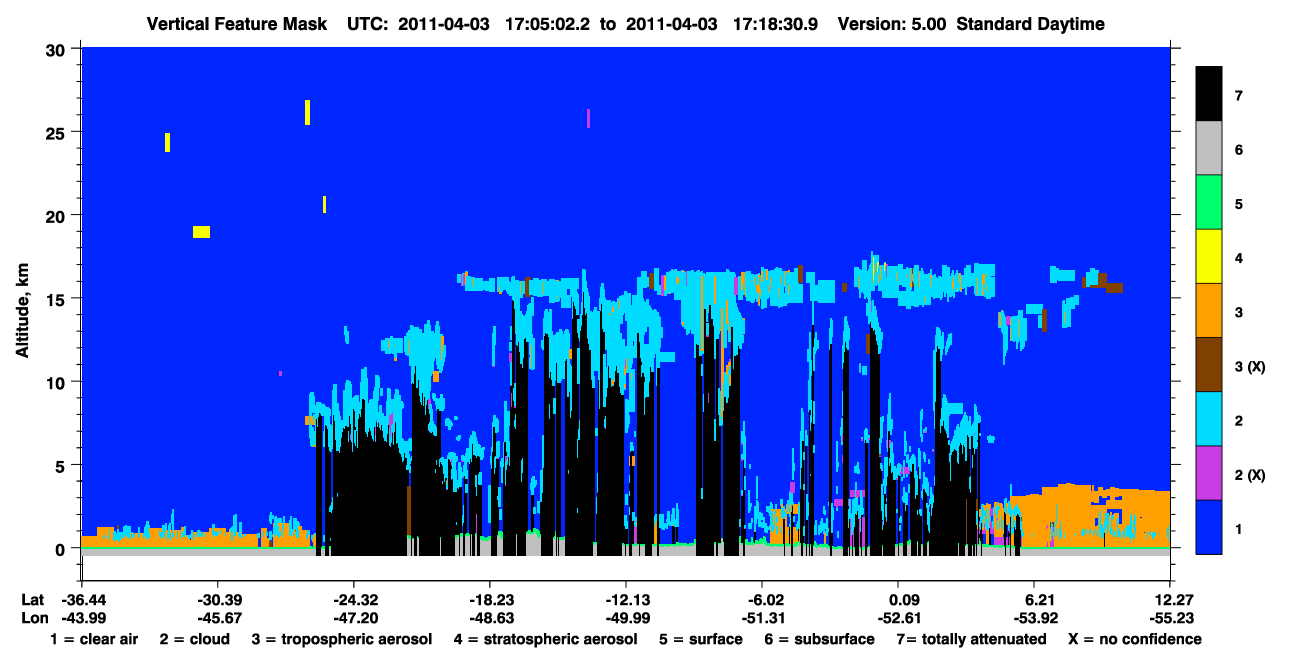Click latitude value '-36.44'
Screen dimensions: 1300x667
[x=82, y=600]
